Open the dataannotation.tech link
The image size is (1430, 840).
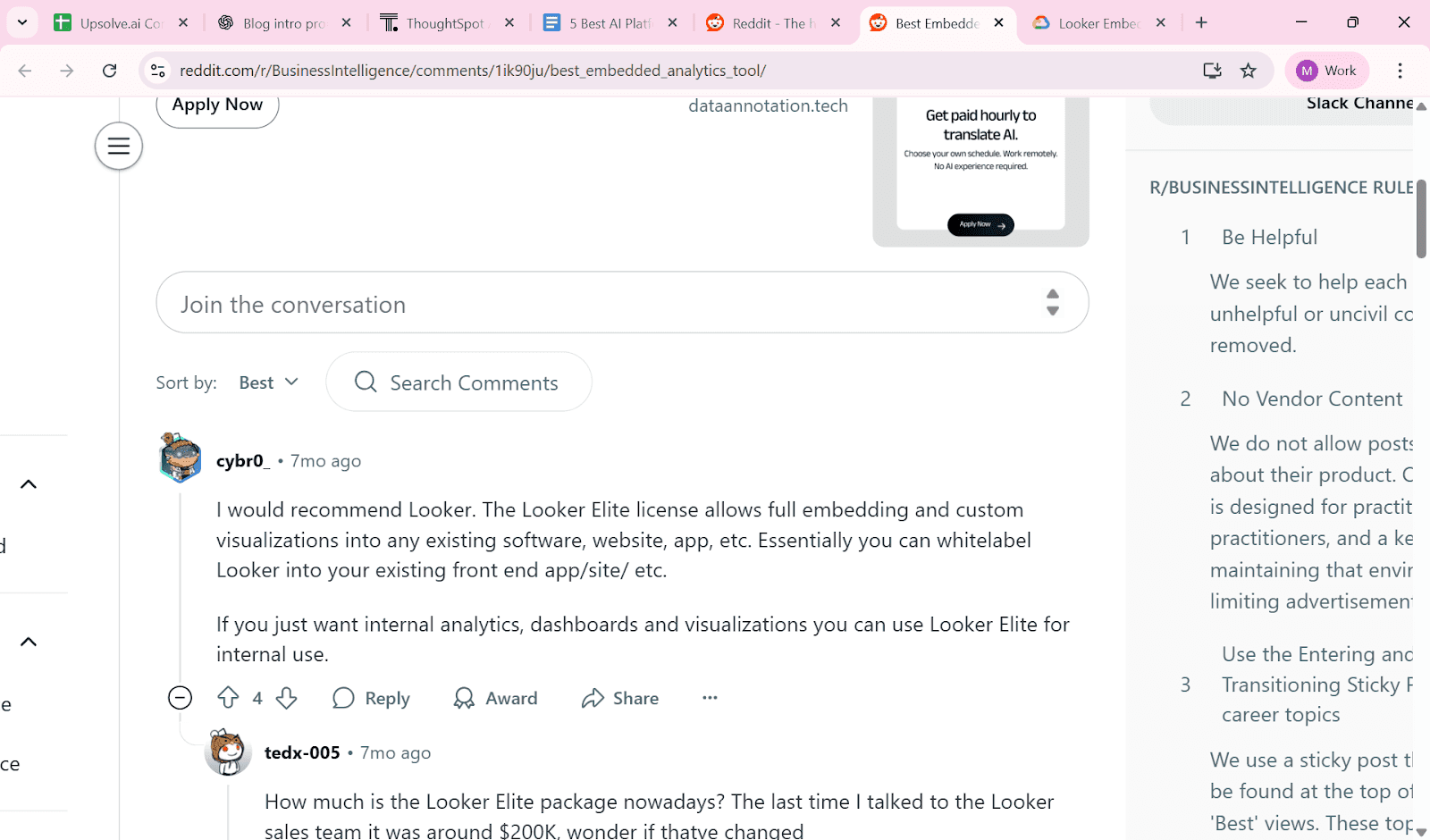pos(768,105)
